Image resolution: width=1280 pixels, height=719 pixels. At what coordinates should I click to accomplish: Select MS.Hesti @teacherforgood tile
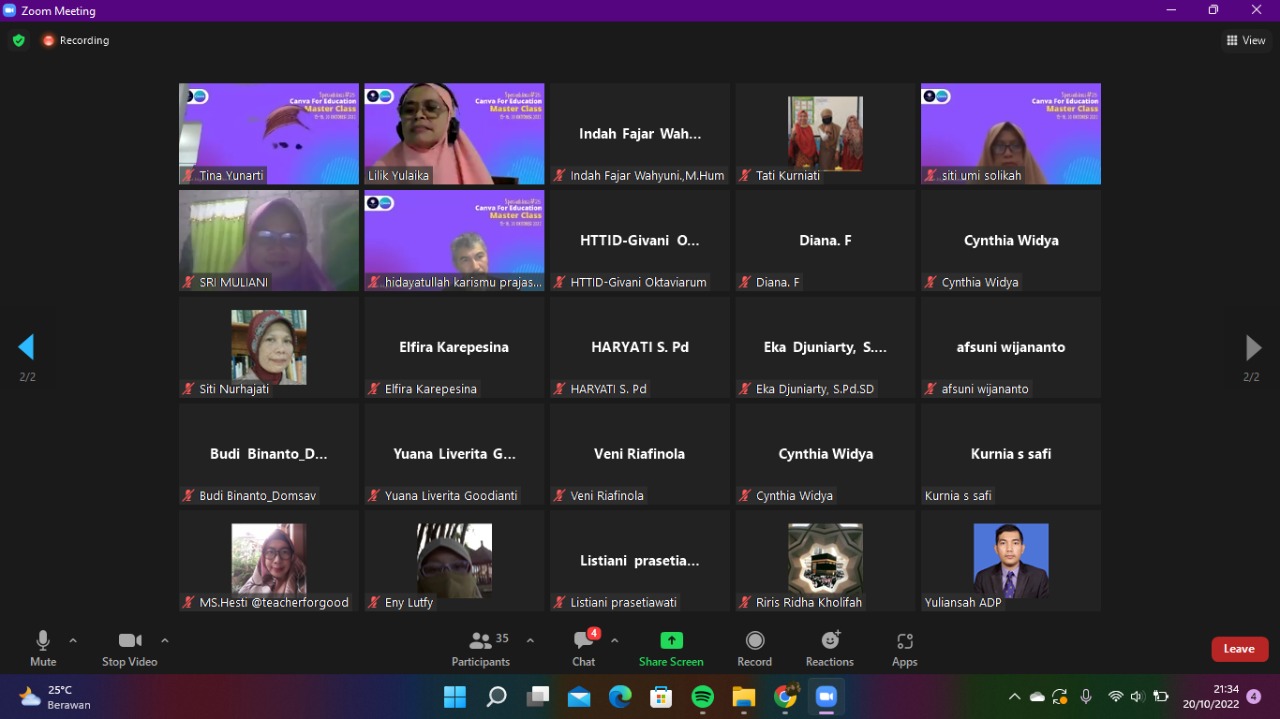click(x=269, y=561)
